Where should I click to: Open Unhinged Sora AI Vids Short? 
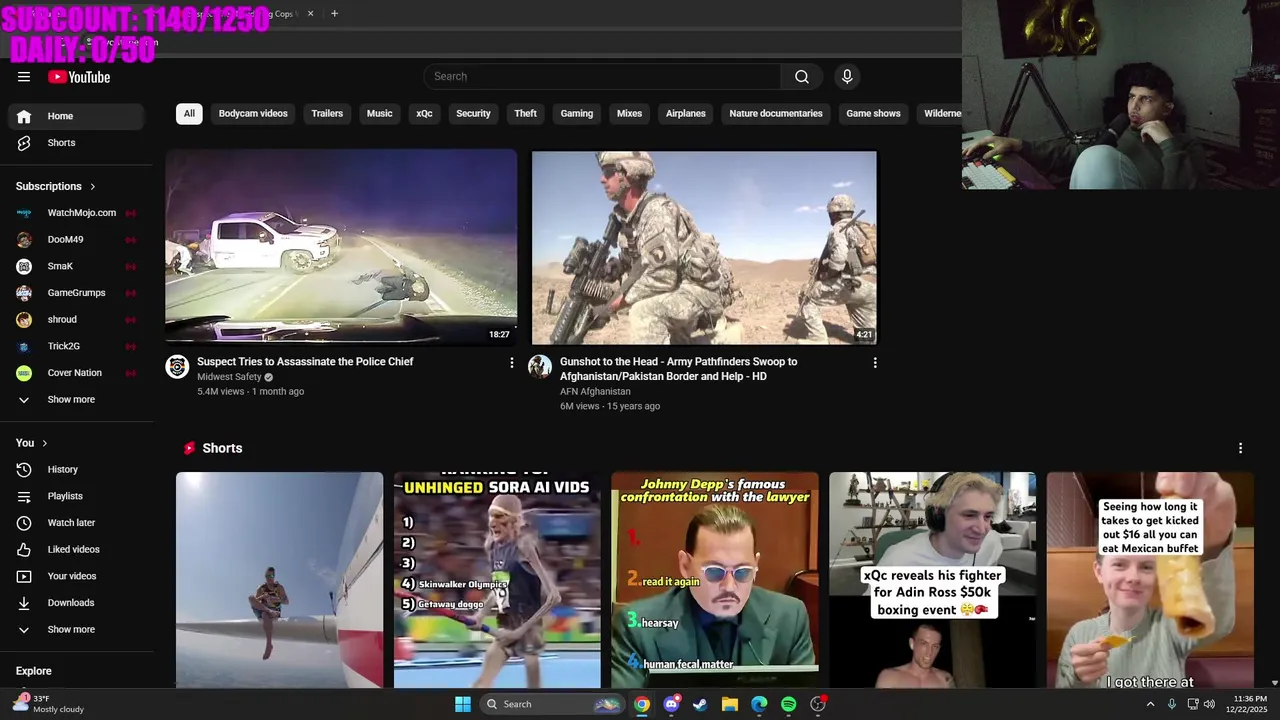click(497, 580)
